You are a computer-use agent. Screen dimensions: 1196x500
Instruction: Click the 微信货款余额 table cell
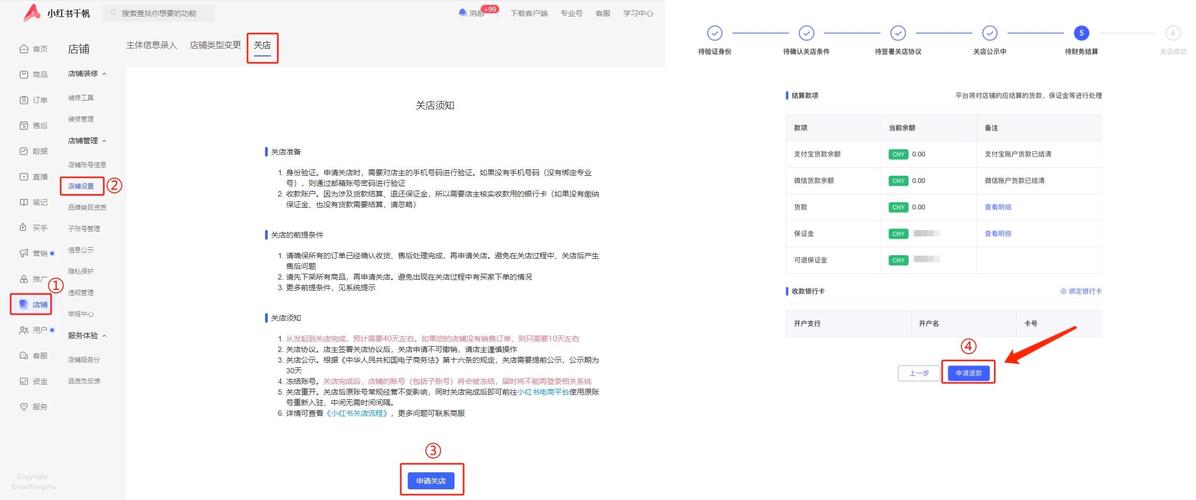click(x=833, y=181)
